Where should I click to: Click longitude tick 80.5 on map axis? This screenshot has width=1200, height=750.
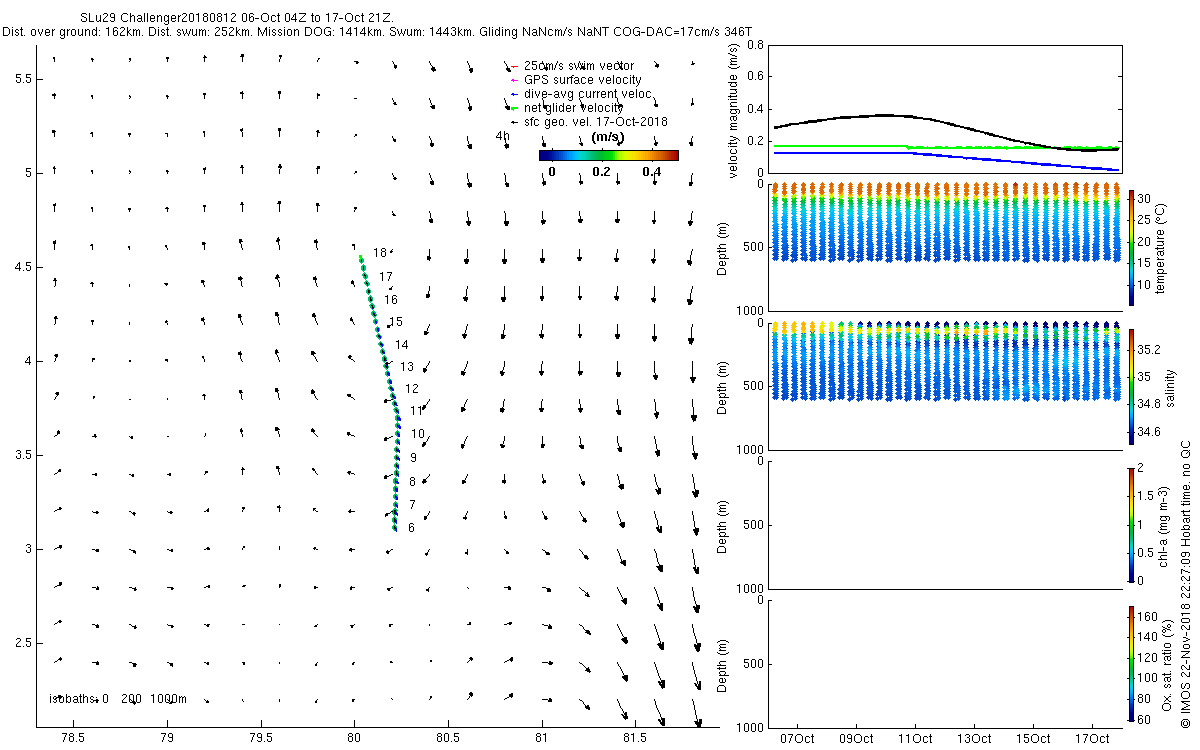tap(448, 739)
